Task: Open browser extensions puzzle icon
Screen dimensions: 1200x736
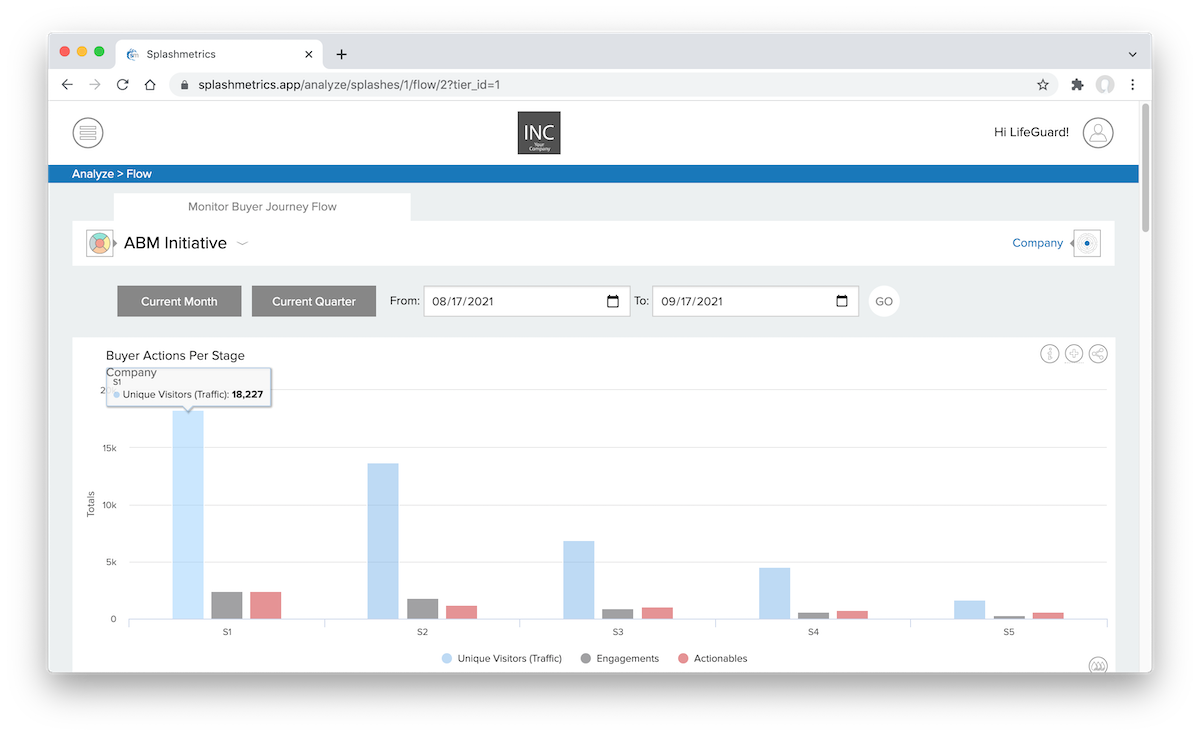Action: (1077, 85)
